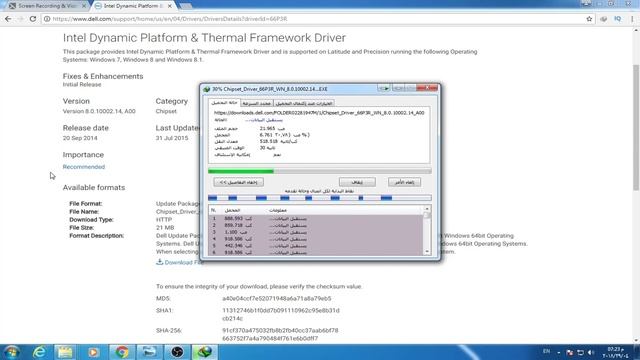Switch to Chrome in the taskbar
640x360 pixels.
[x=121, y=352]
